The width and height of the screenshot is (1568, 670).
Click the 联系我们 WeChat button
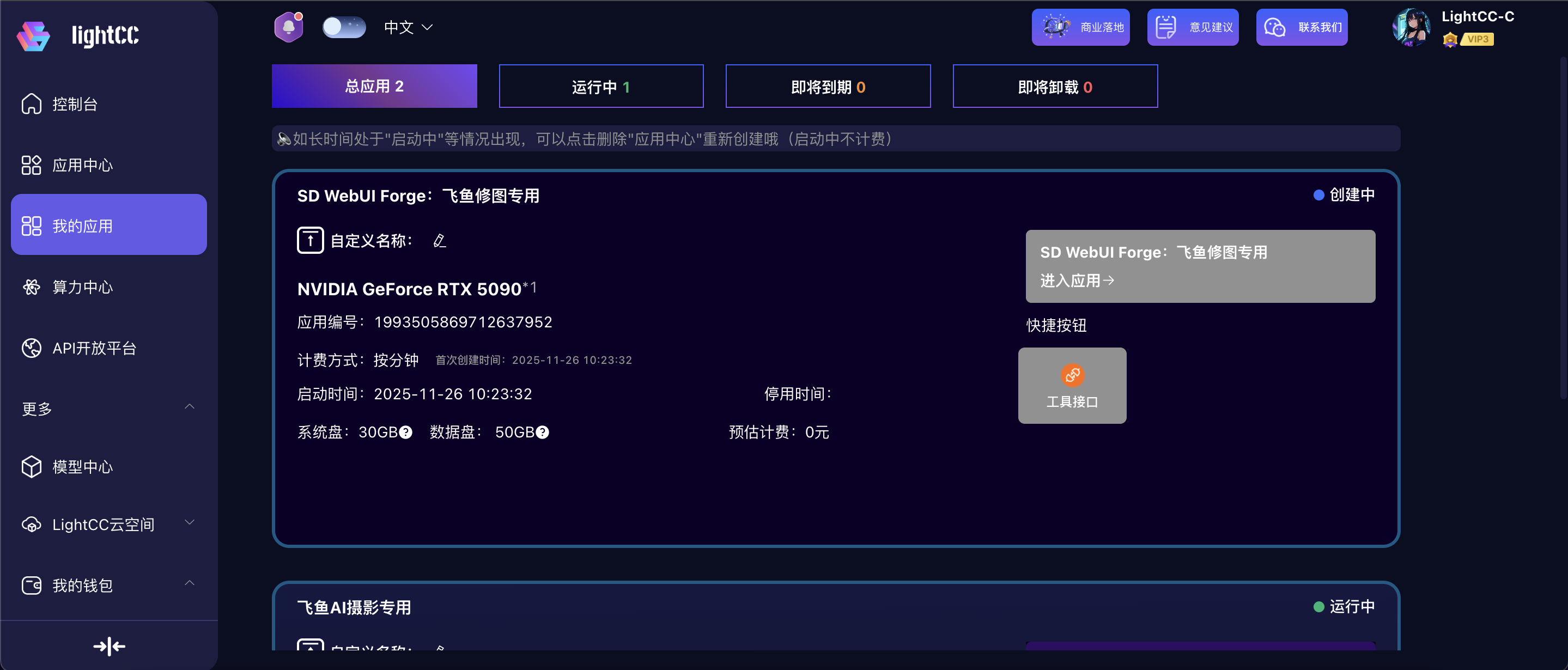(1302, 27)
